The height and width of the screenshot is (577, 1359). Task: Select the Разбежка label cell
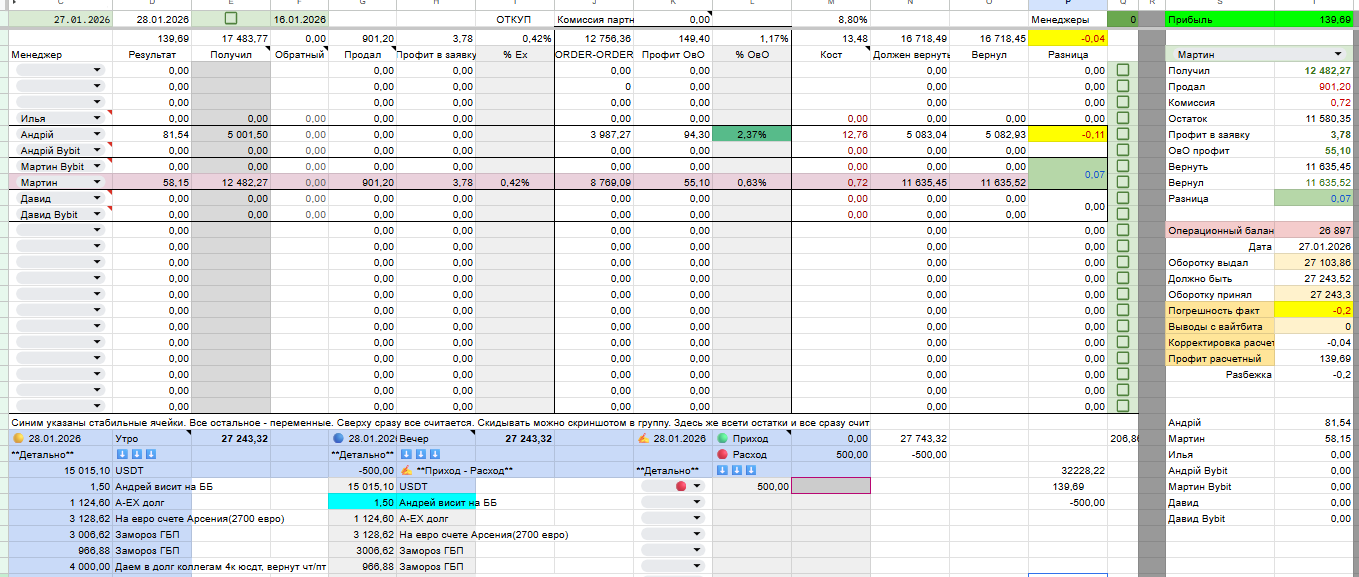1220,374
